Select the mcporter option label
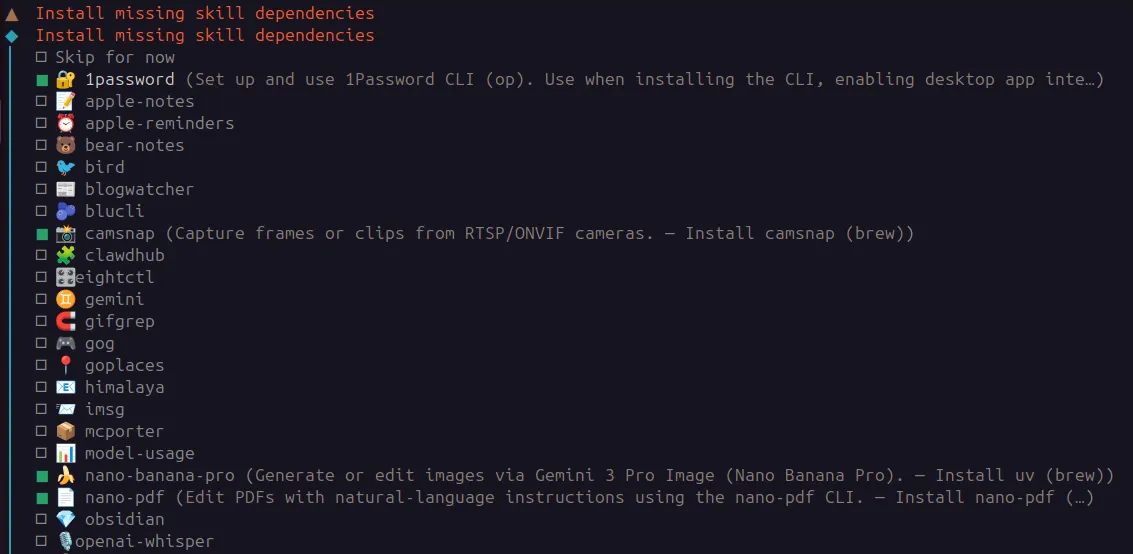The height and width of the screenshot is (554, 1133). (124, 431)
